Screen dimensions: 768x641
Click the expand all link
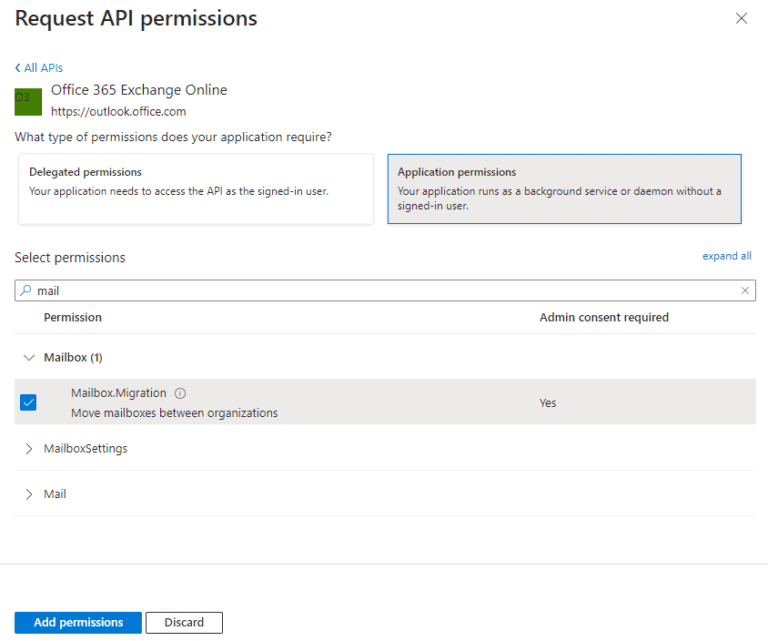click(x=726, y=256)
